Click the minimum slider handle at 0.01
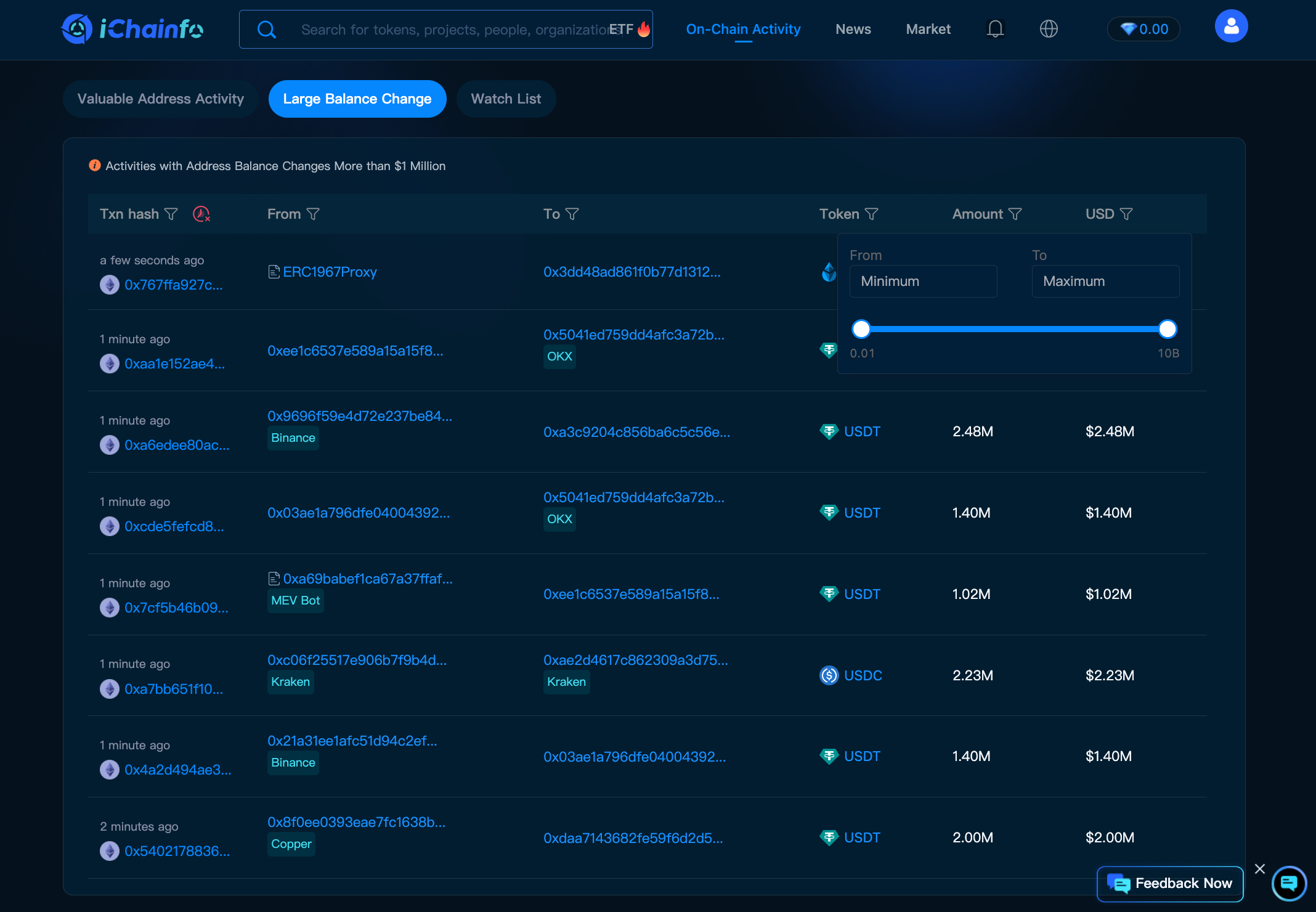Viewport: 1316px width, 912px height. tap(861, 329)
